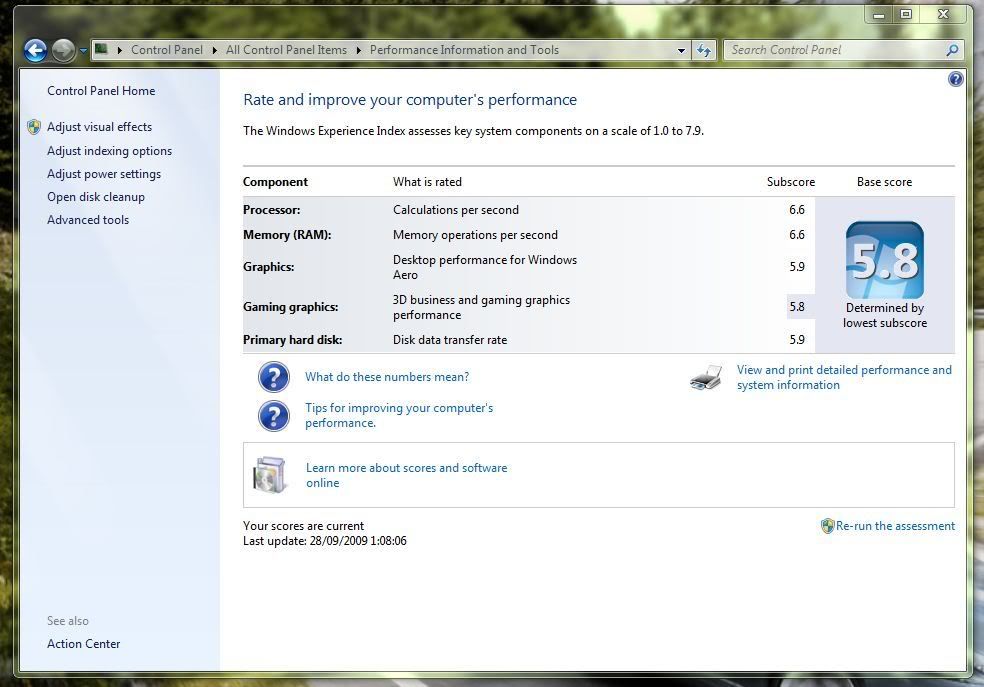Open the address bar history dropdown
This screenshot has width=984, height=687.
click(682, 50)
